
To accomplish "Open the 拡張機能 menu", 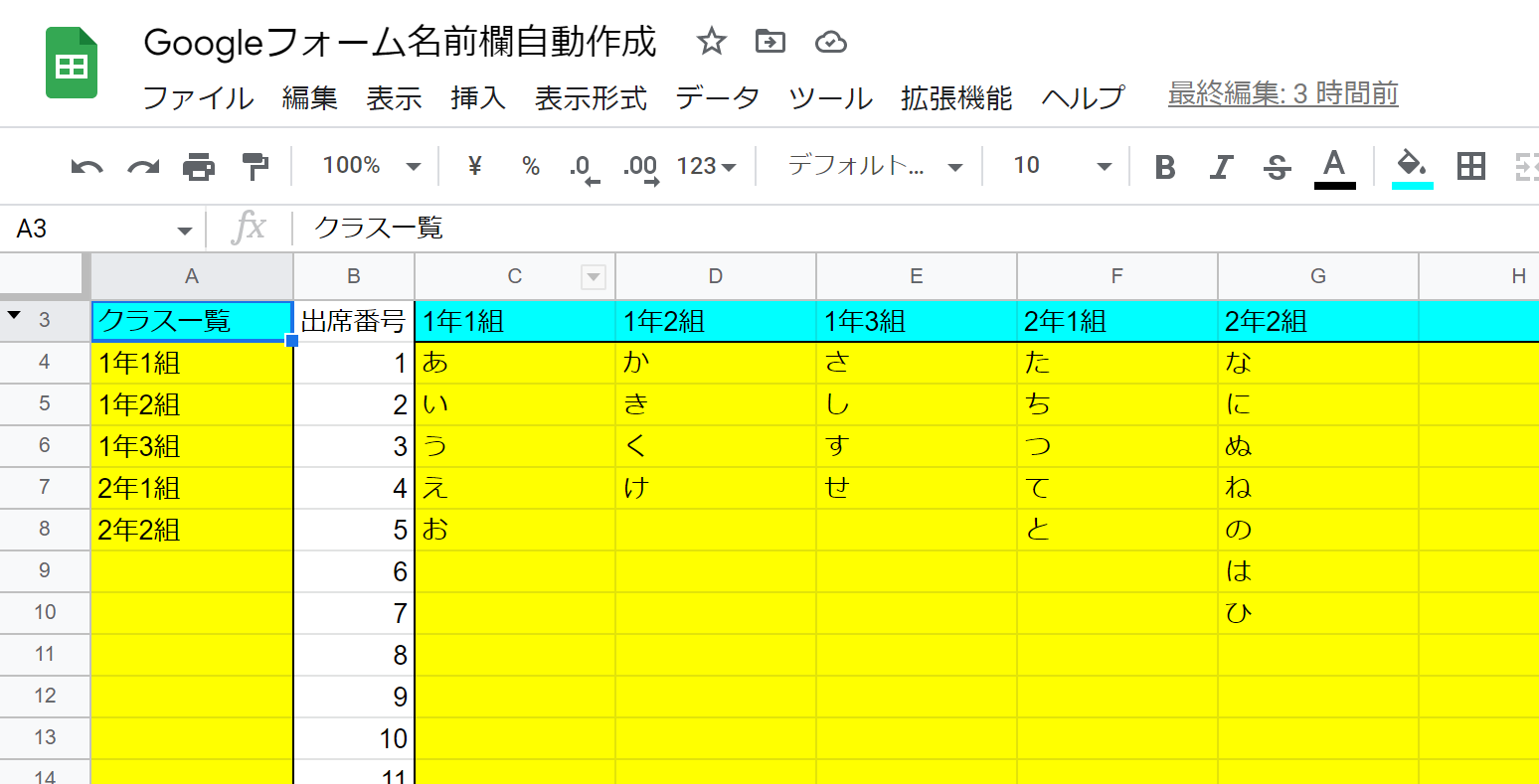I will (956, 97).
